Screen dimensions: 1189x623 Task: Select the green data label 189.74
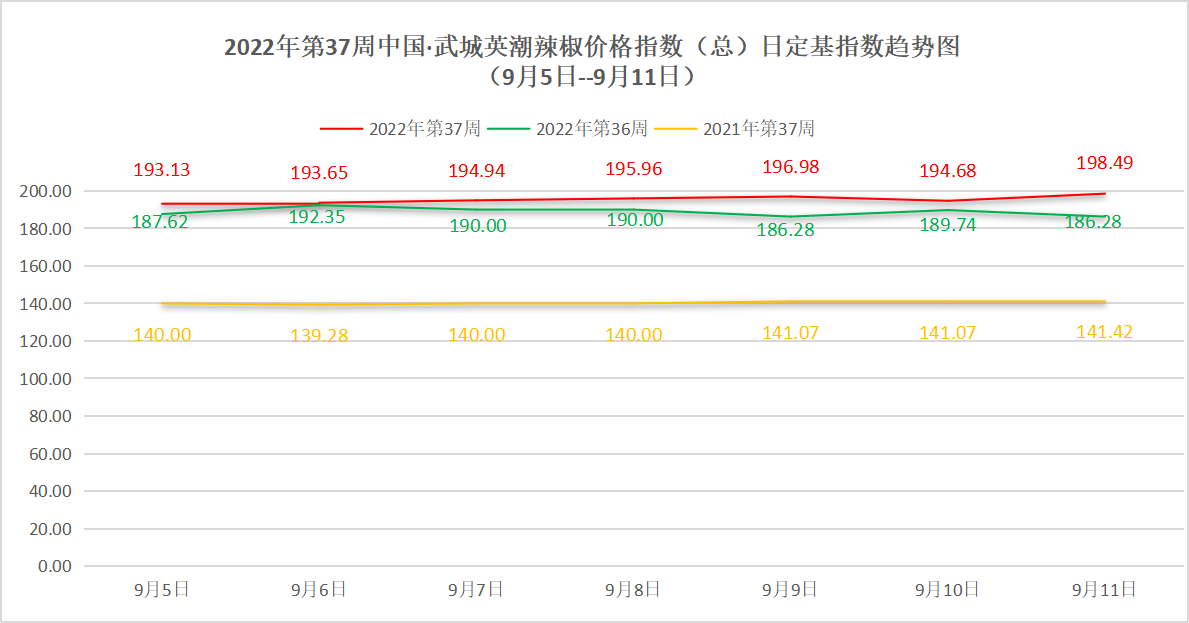[947, 225]
